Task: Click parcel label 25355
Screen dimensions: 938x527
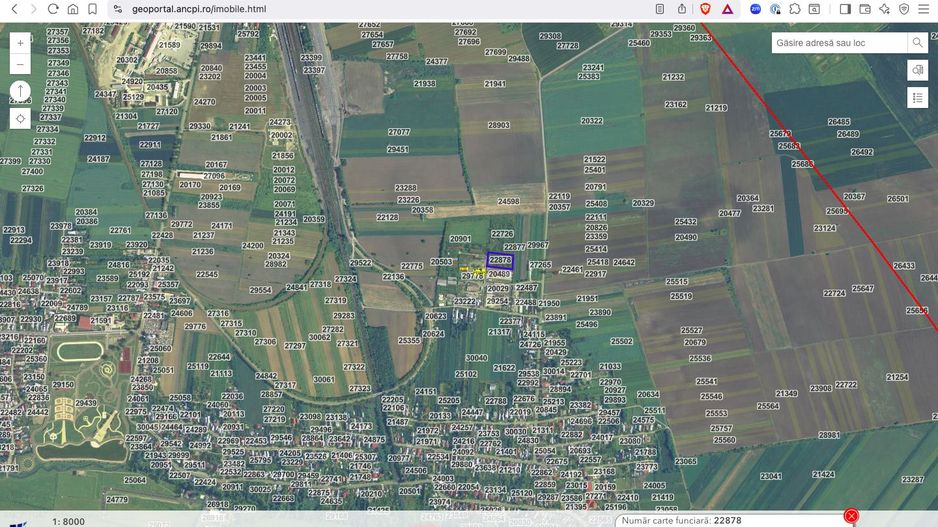Action: [x=409, y=340]
